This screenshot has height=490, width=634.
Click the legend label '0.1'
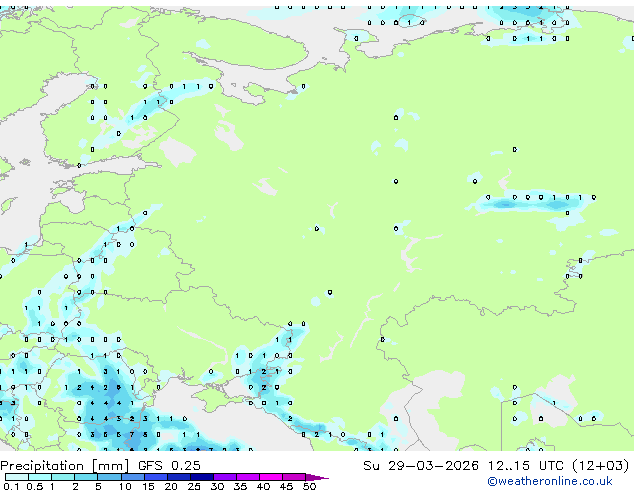11,486
